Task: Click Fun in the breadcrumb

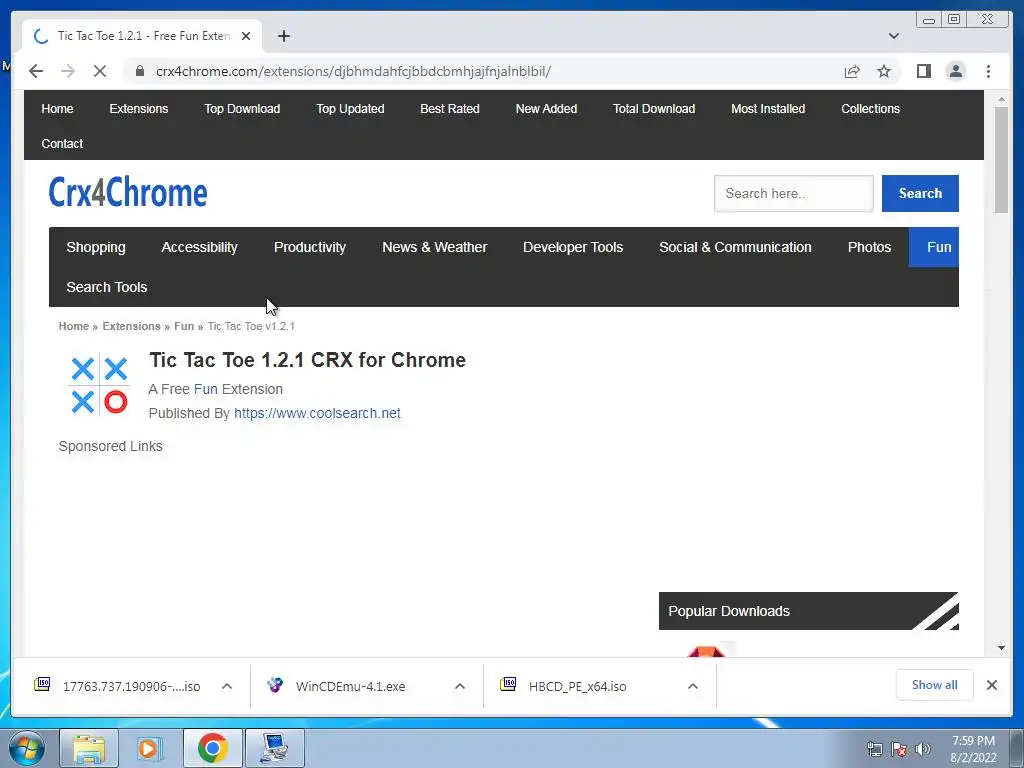Action: (x=184, y=326)
